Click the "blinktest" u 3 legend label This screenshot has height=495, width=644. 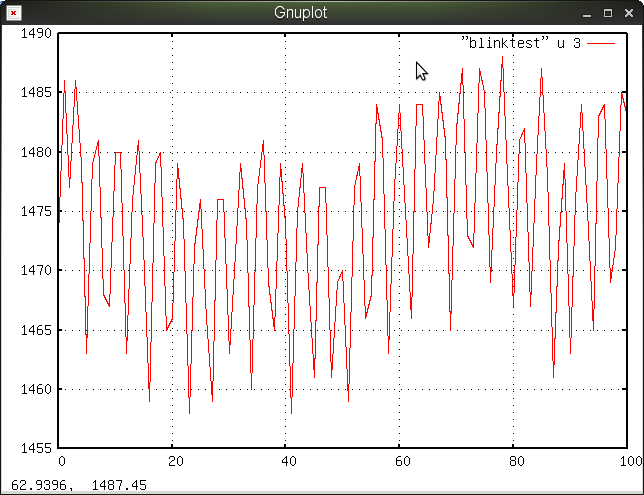coord(520,44)
